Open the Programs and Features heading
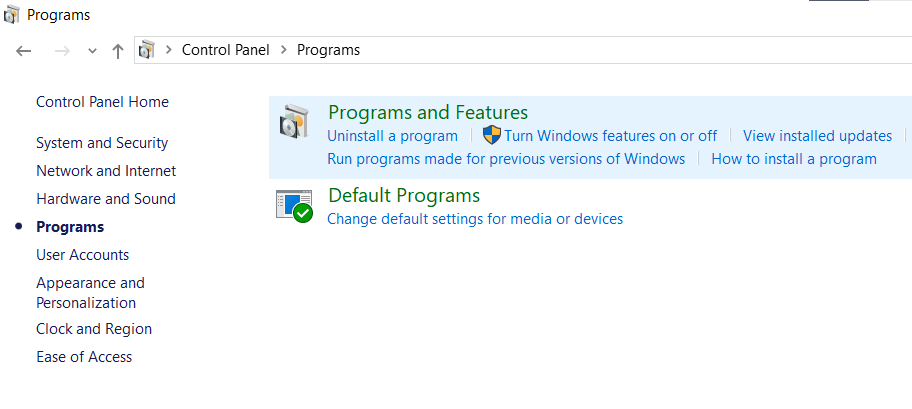The height and width of the screenshot is (409, 912). [x=428, y=112]
